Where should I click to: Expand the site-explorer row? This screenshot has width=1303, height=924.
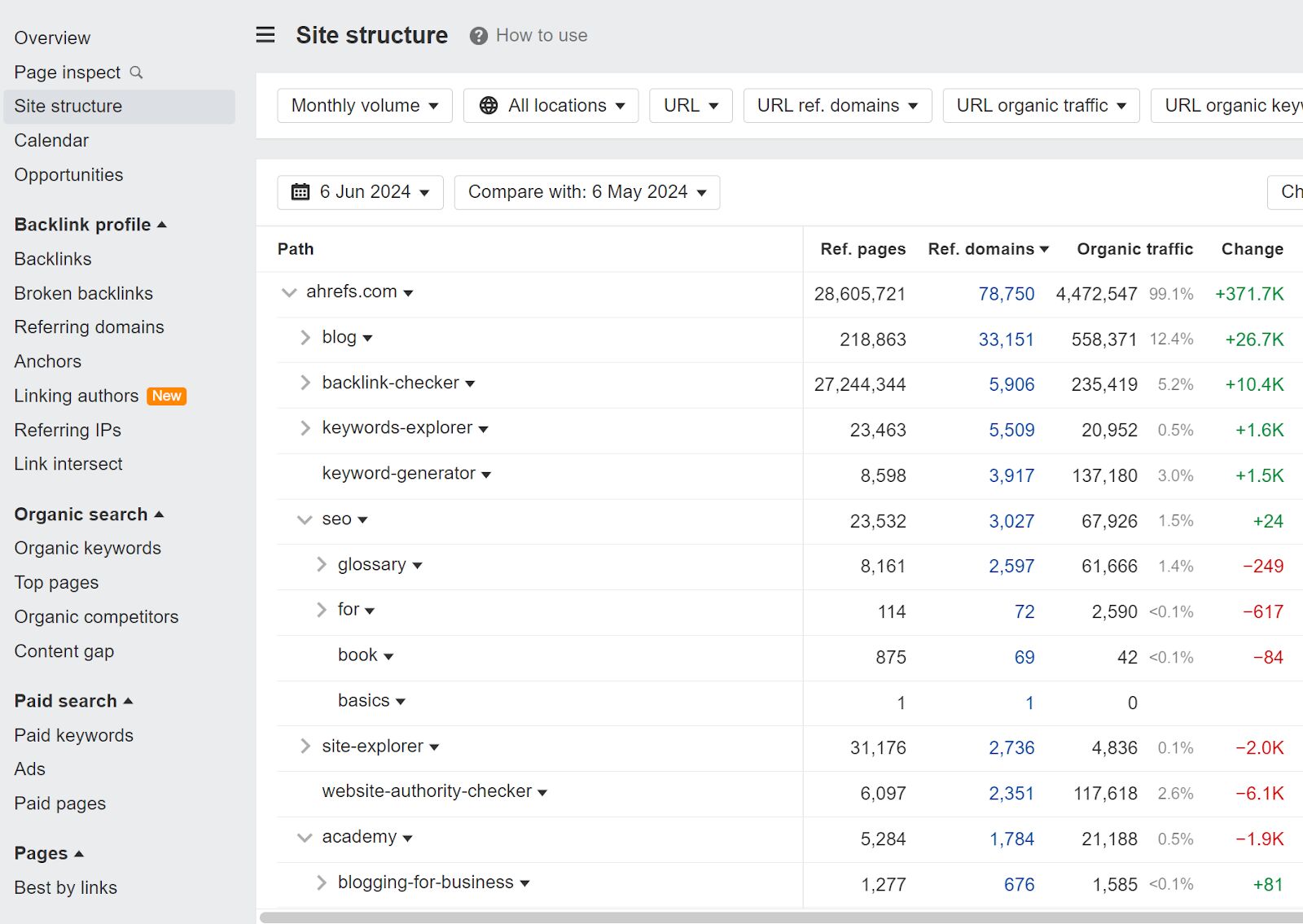305,746
